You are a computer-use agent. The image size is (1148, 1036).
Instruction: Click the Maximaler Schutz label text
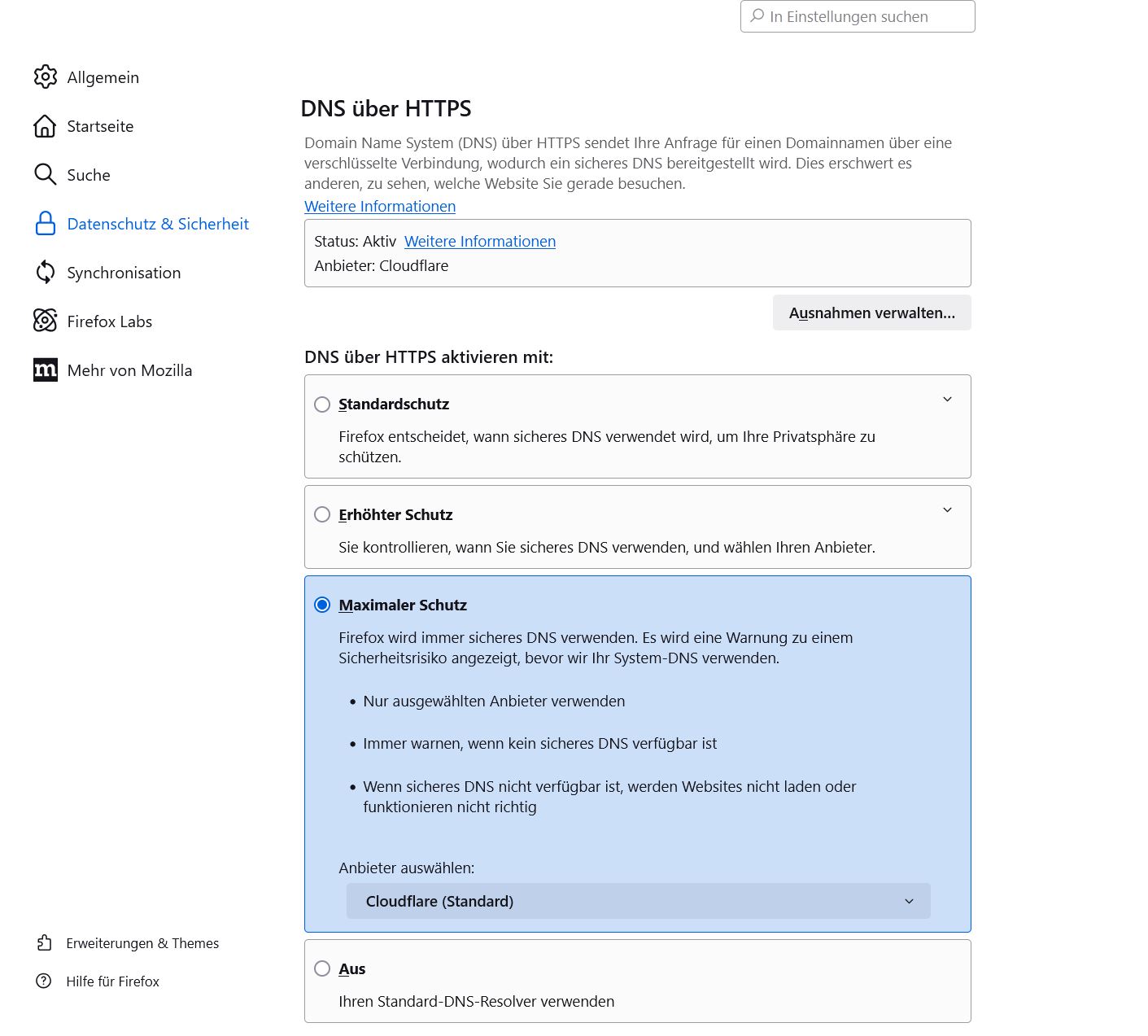pos(403,605)
